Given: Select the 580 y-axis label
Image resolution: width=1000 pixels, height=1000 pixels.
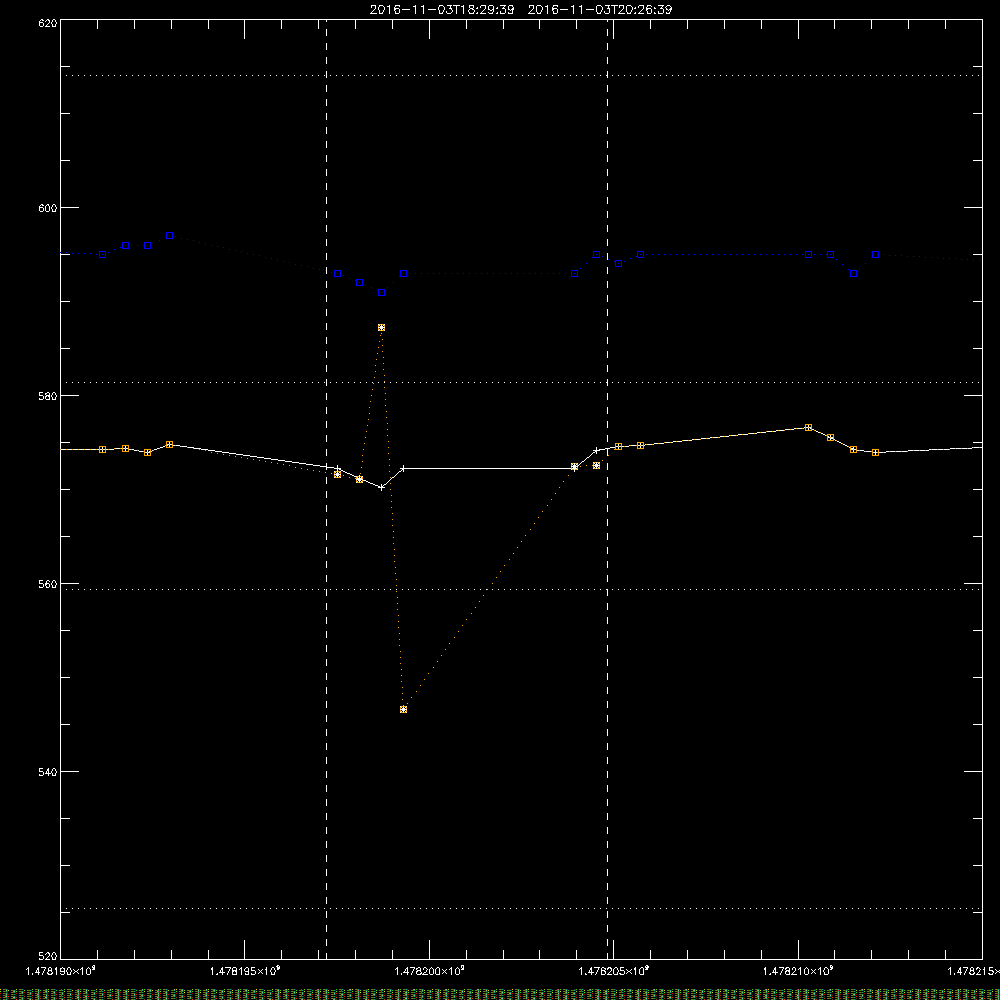Looking at the screenshot, I should pyautogui.click(x=48, y=395).
